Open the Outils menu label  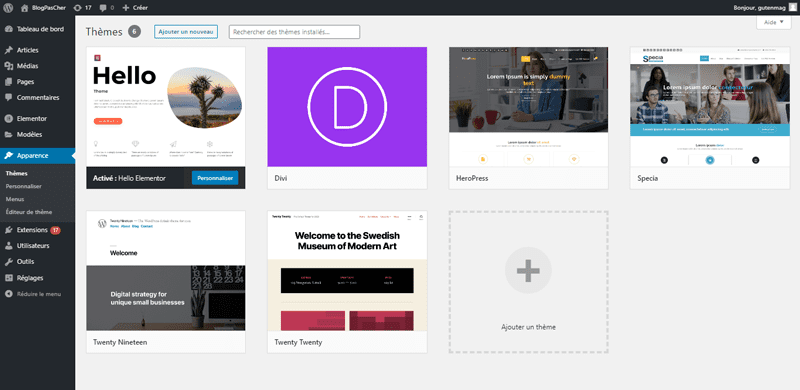26,262
